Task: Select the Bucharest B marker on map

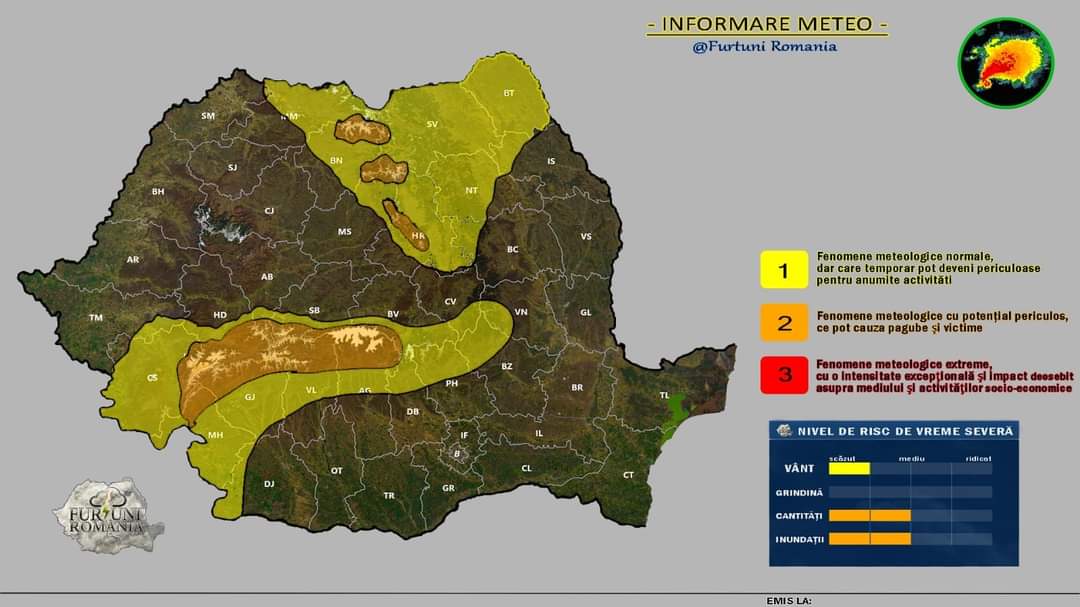Action: point(457,454)
